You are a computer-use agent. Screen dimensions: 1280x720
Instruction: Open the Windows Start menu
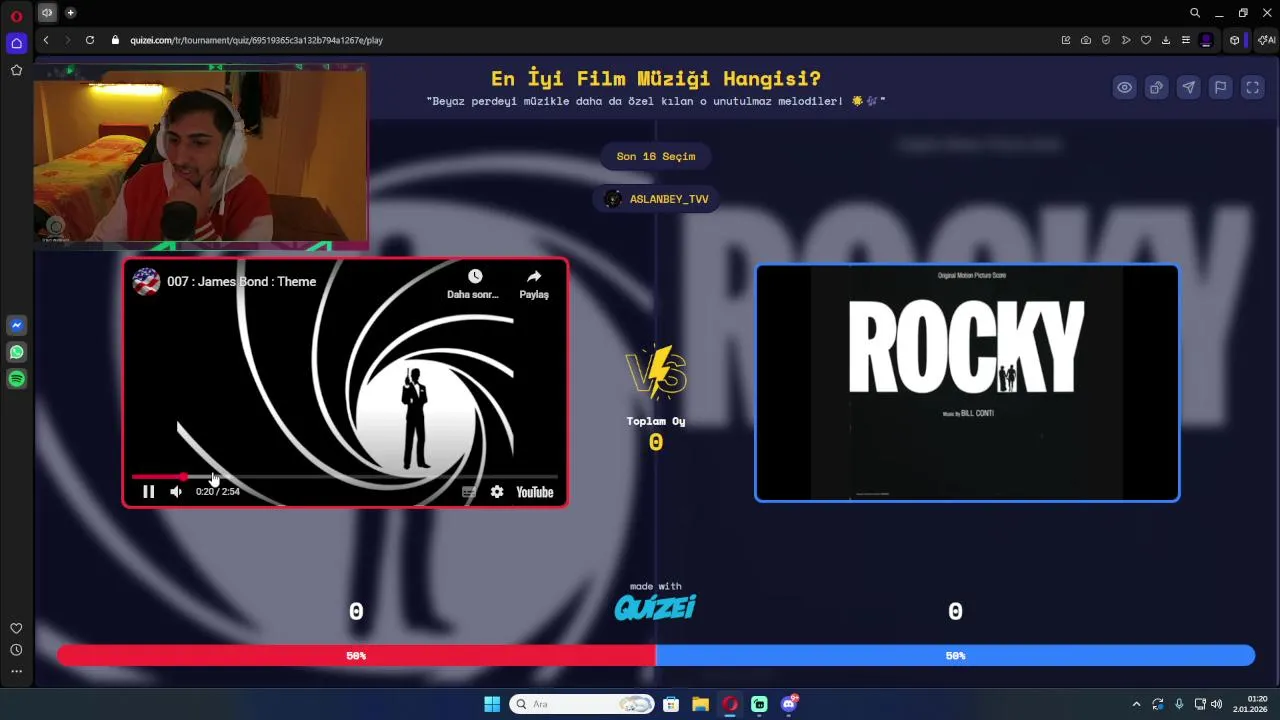coord(492,704)
